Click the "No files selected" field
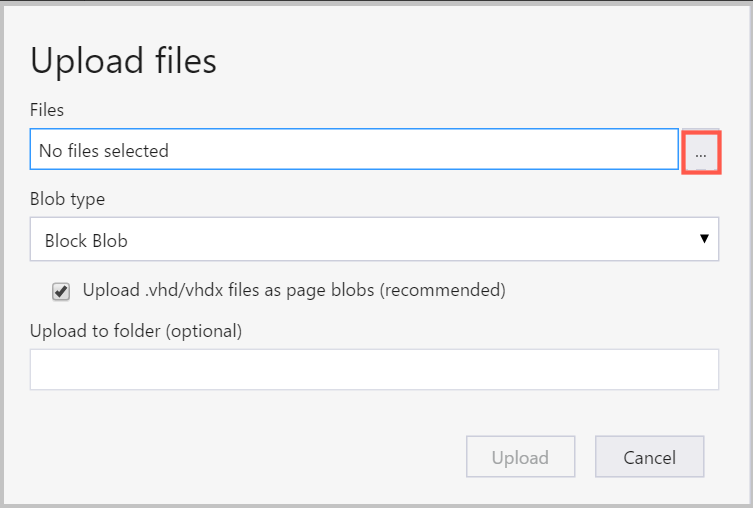 click(354, 151)
